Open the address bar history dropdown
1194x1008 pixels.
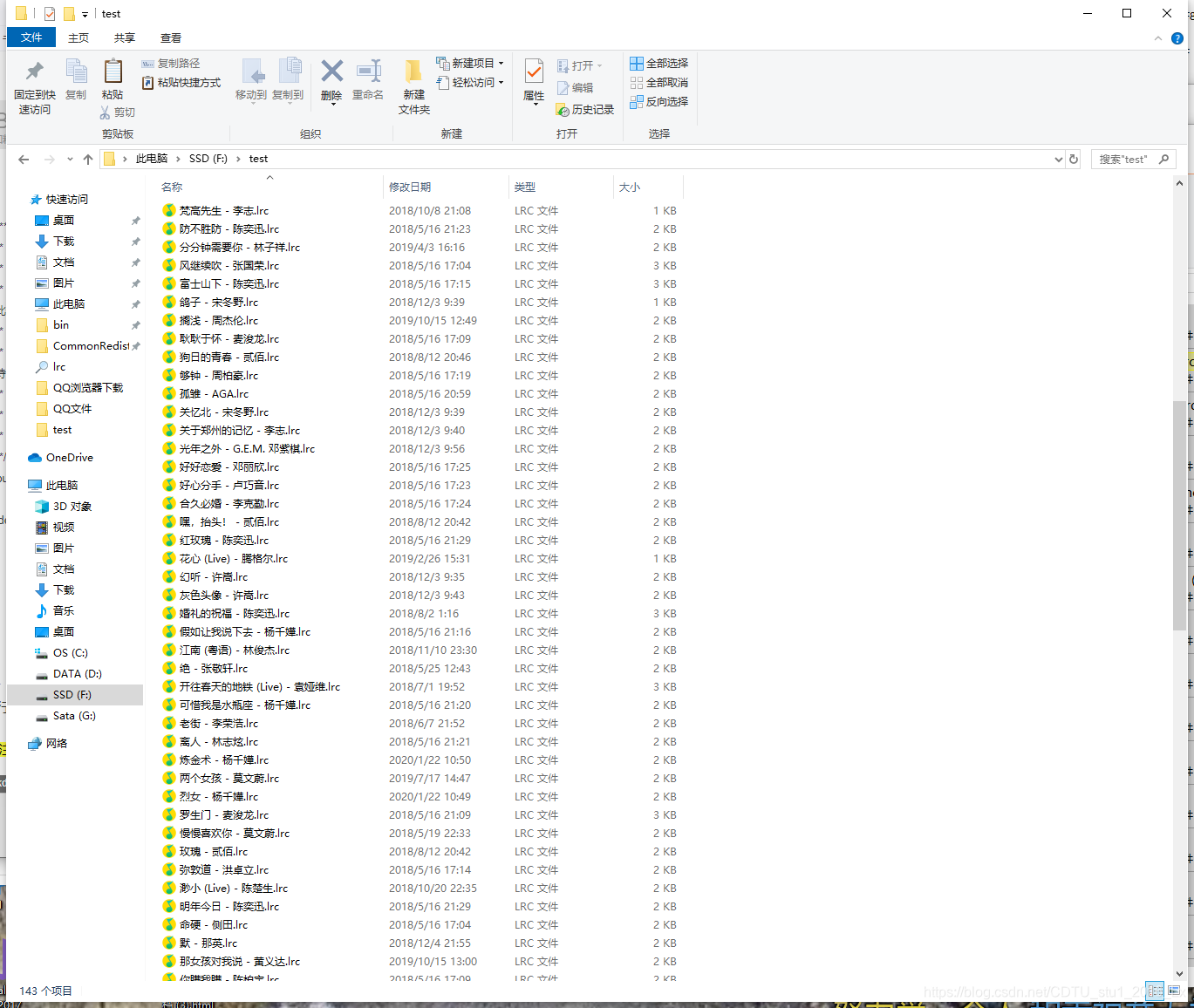point(1058,160)
